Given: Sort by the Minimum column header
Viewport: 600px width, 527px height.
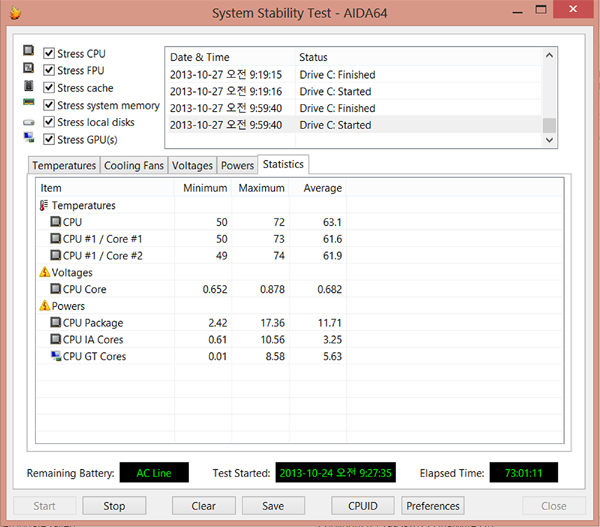Looking at the screenshot, I should [203, 188].
